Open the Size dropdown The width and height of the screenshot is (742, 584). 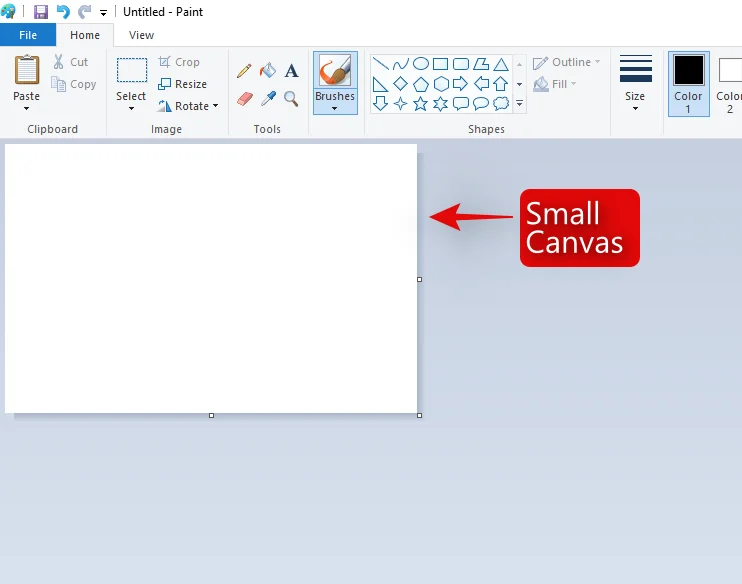click(x=636, y=108)
